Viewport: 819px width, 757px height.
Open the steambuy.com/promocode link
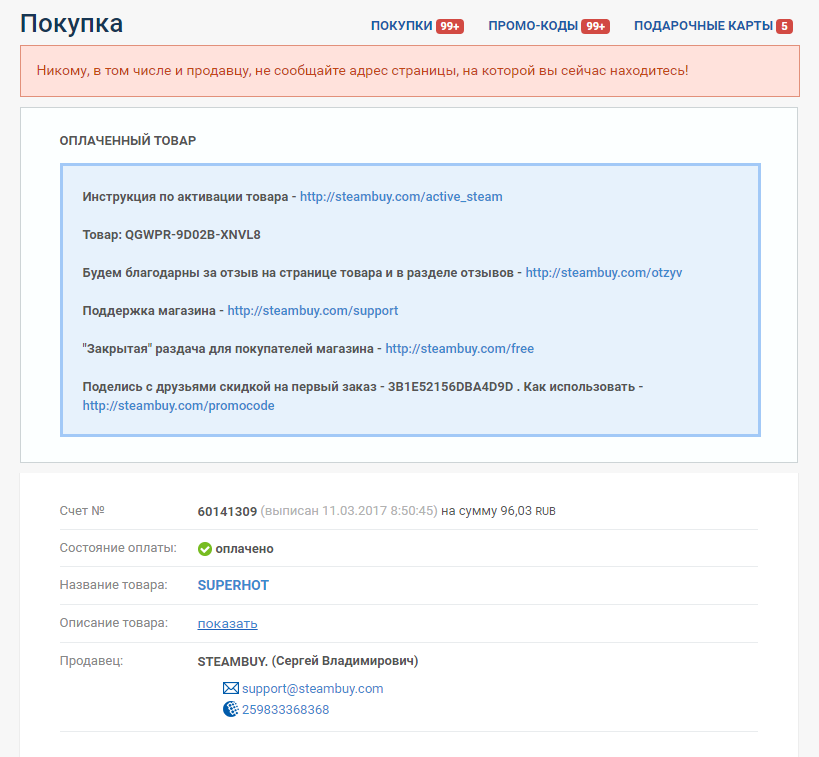(x=178, y=405)
